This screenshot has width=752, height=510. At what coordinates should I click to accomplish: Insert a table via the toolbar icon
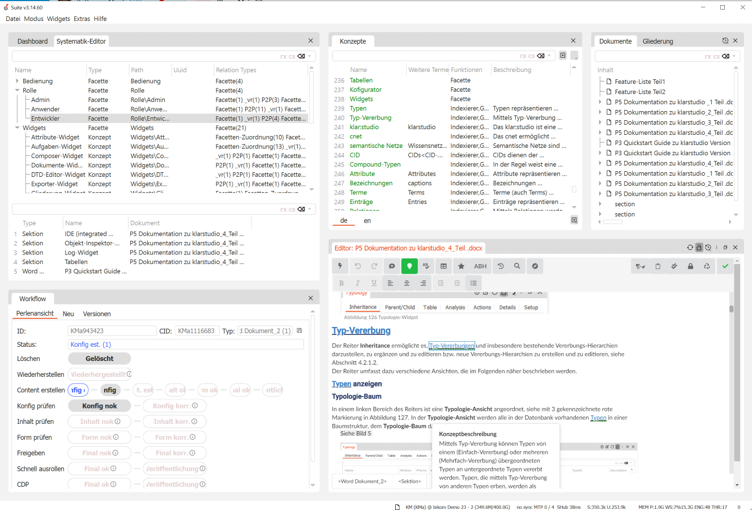pyautogui.click(x=444, y=266)
